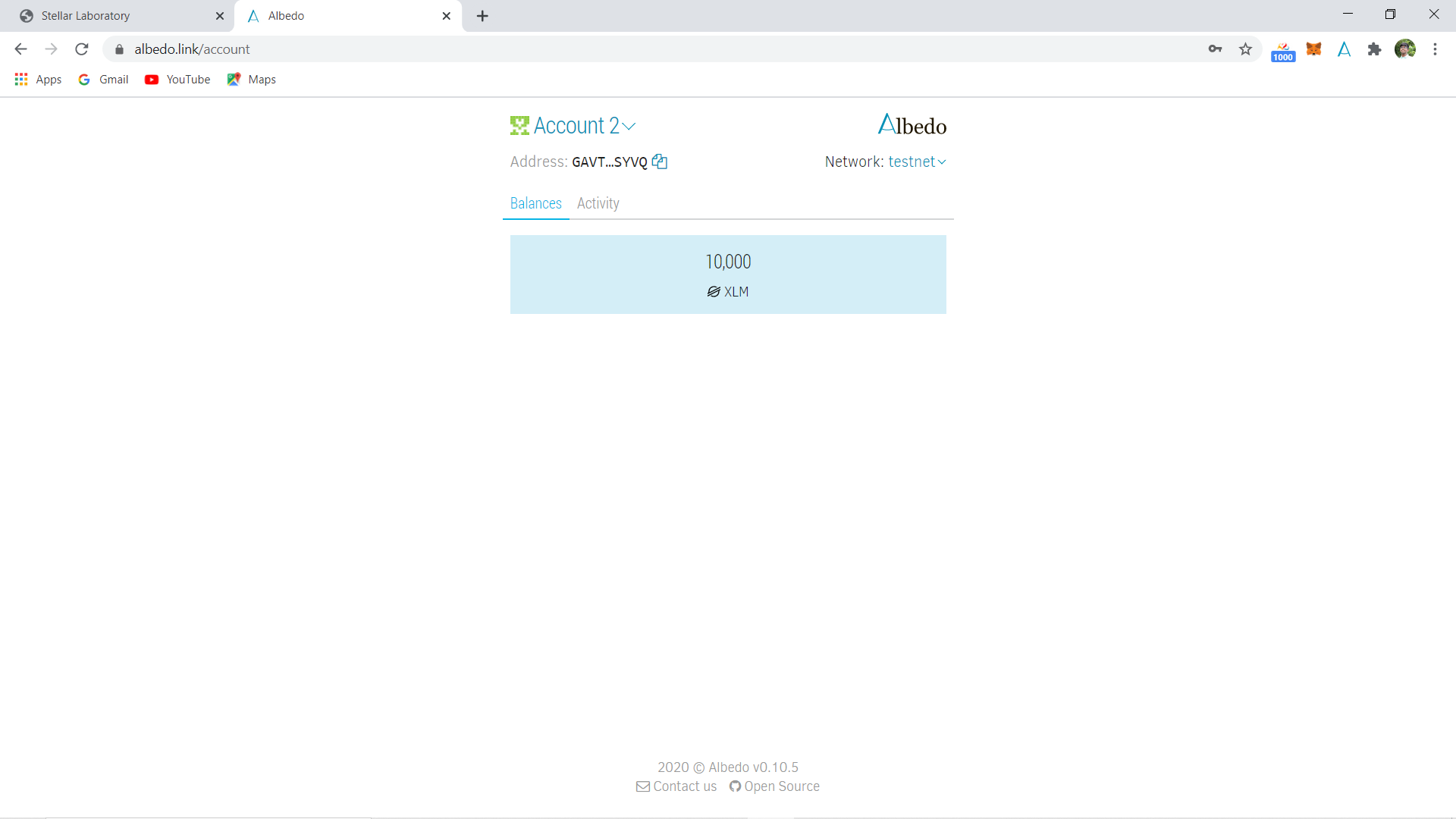Copy the account address to clipboard

pyautogui.click(x=660, y=162)
